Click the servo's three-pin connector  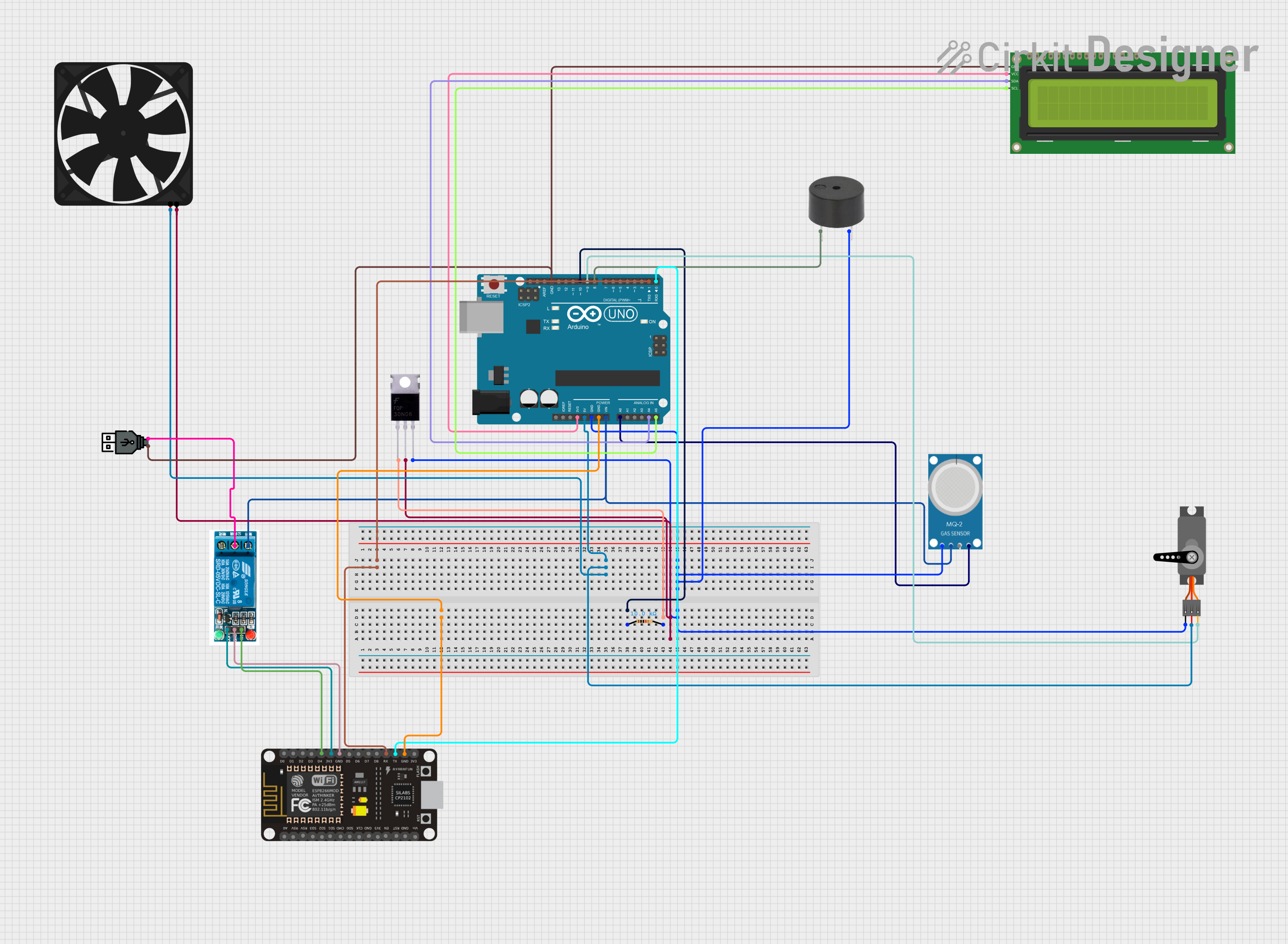pyautogui.click(x=1191, y=608)
